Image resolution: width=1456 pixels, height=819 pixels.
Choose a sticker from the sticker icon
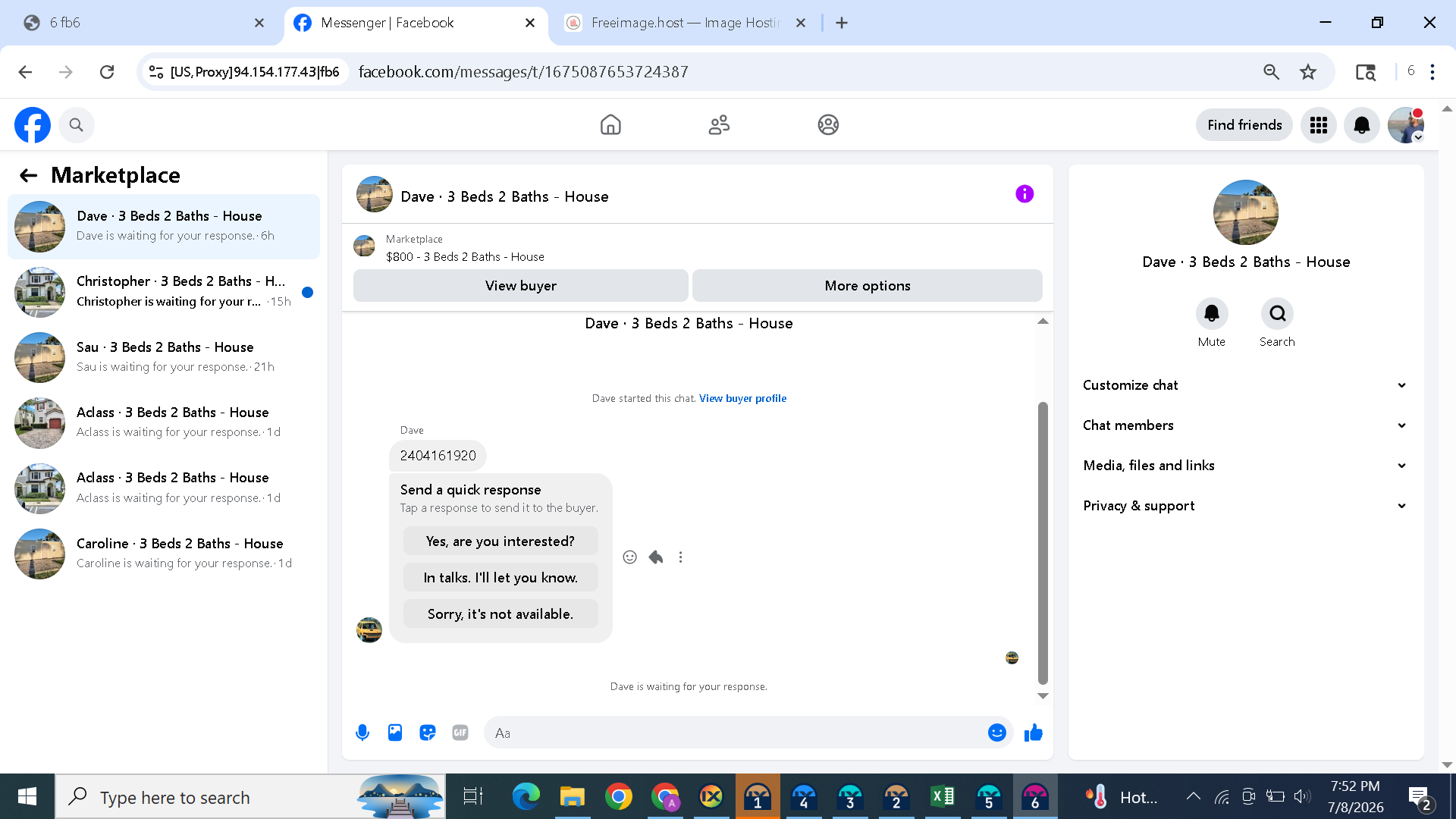tap(428, 733)
